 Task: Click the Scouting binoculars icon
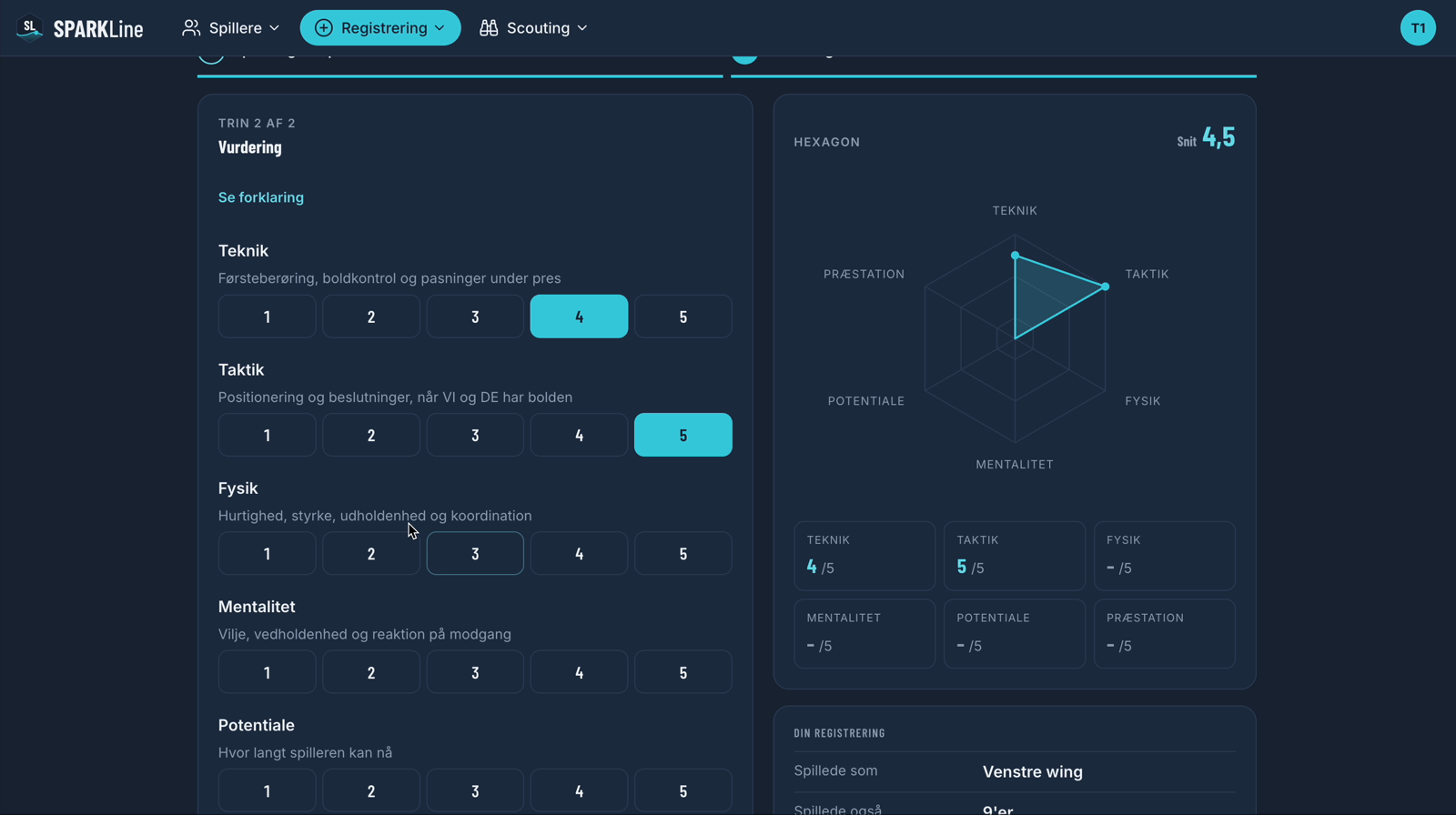tap(489, 28)
